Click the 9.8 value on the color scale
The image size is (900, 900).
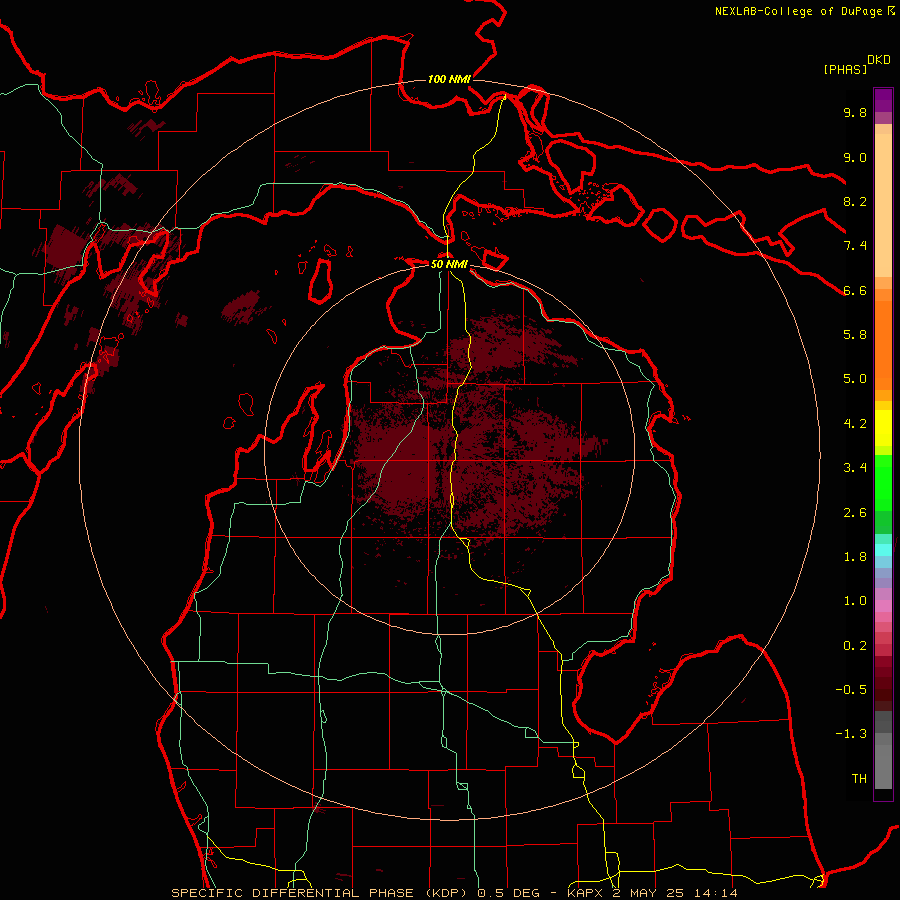[855, 112]
